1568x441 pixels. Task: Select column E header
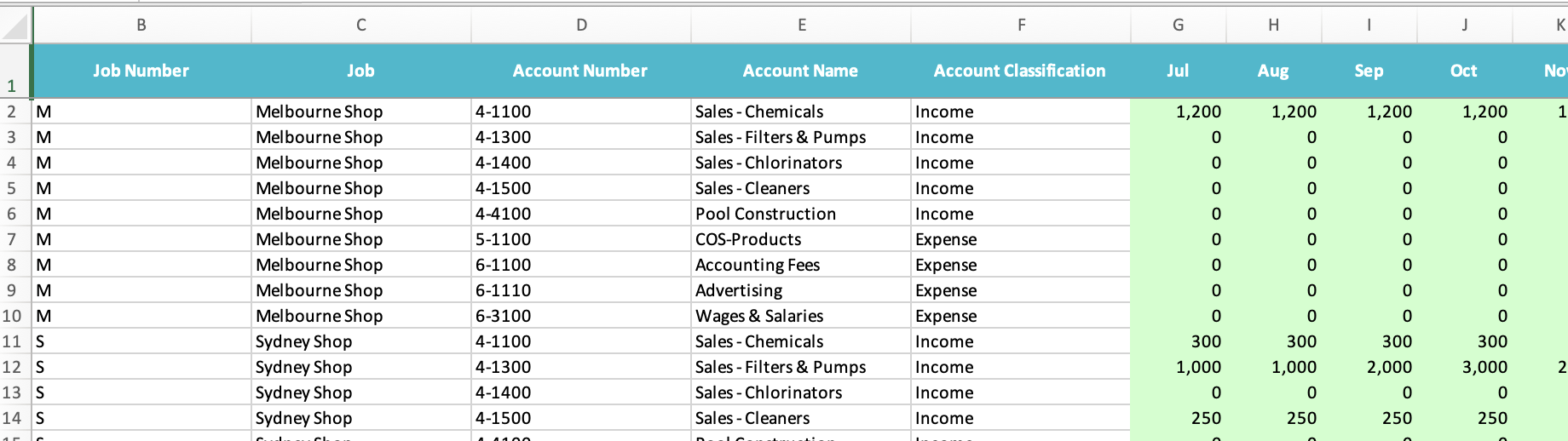(x=801, y=26)
